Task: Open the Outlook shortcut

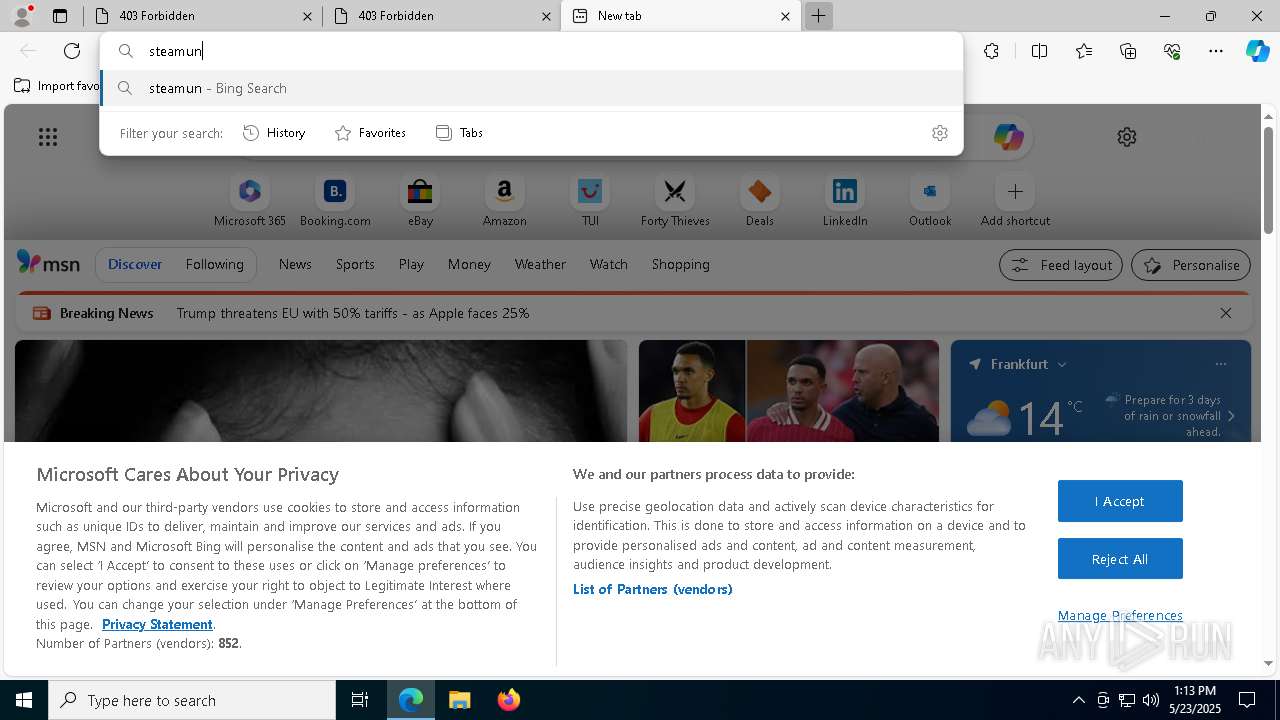Action: coord(930,200)
